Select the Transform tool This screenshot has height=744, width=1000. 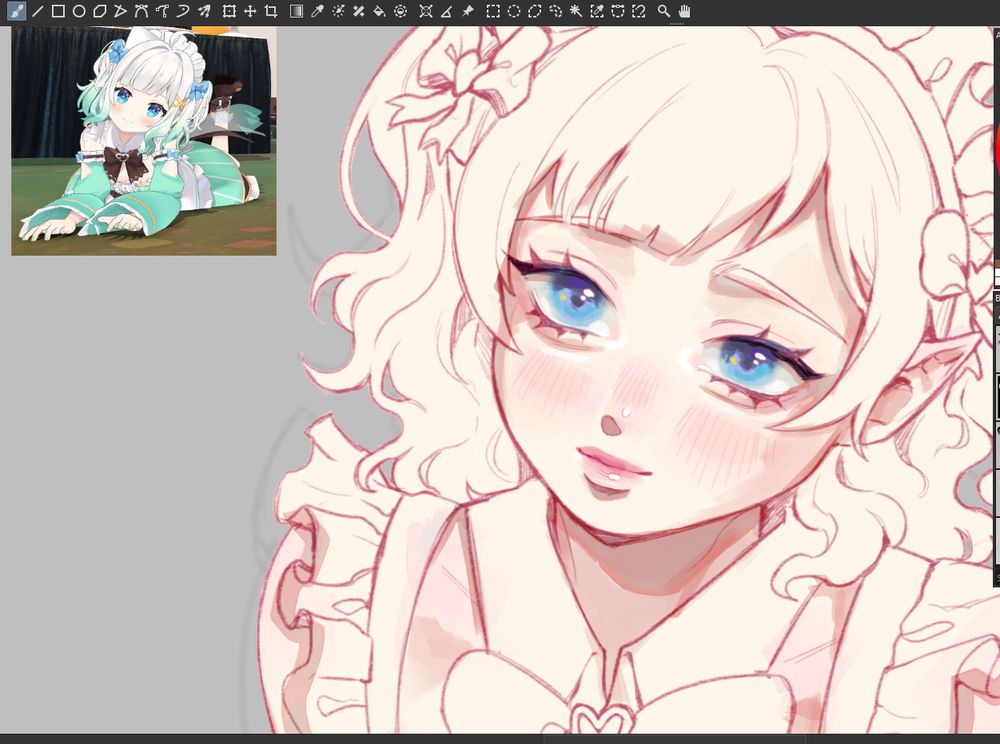[229, 11]
